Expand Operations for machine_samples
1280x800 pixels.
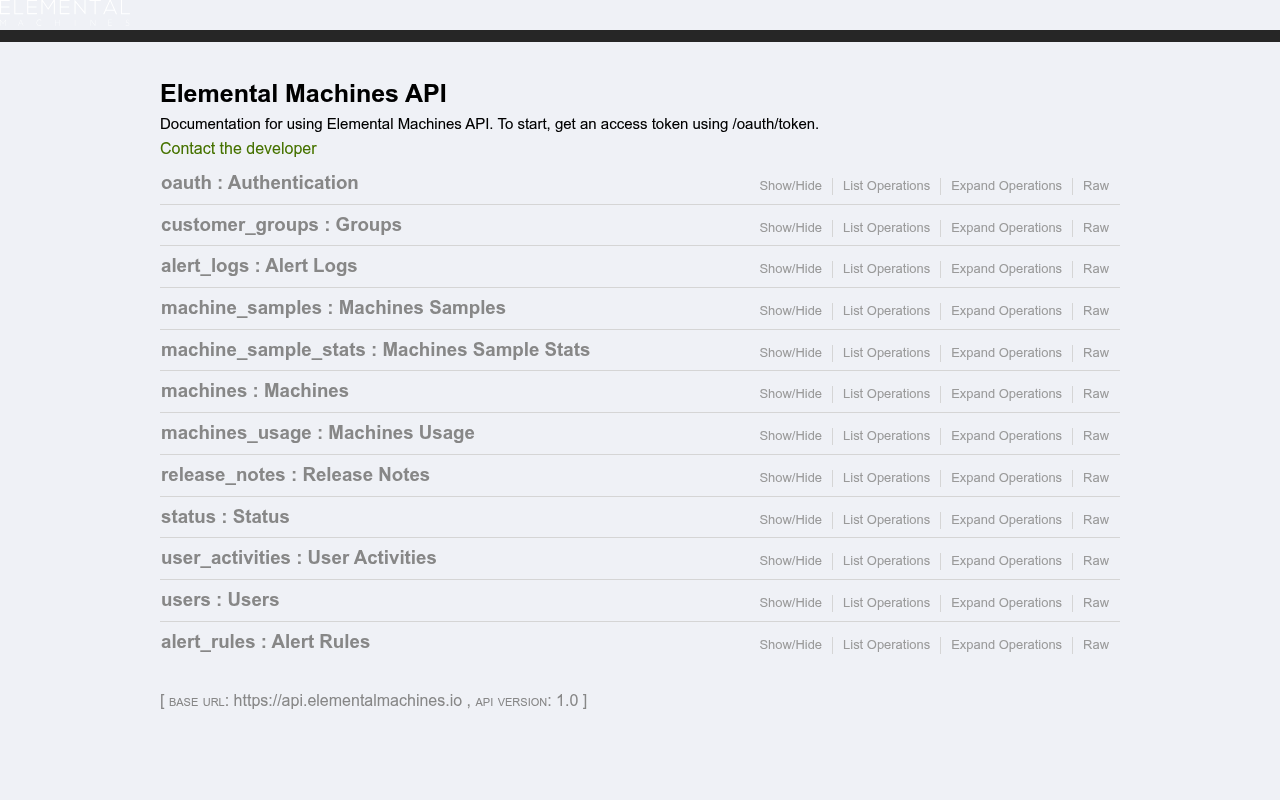(1006, 311)
